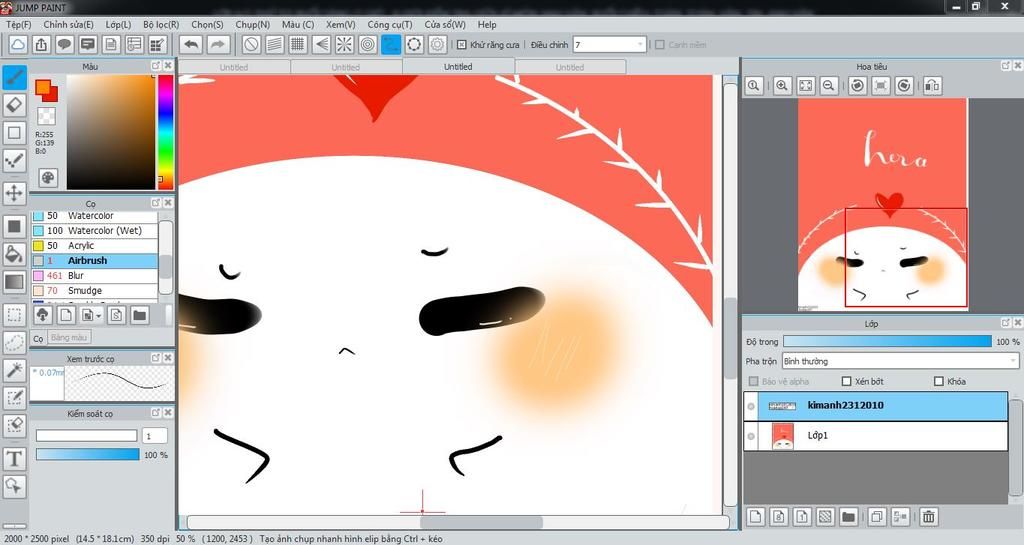This screenshot has width=1024, height=545.
Task: Undock the Lớp layer panel
Action: pyautogui.click(x=1006, y=323)
